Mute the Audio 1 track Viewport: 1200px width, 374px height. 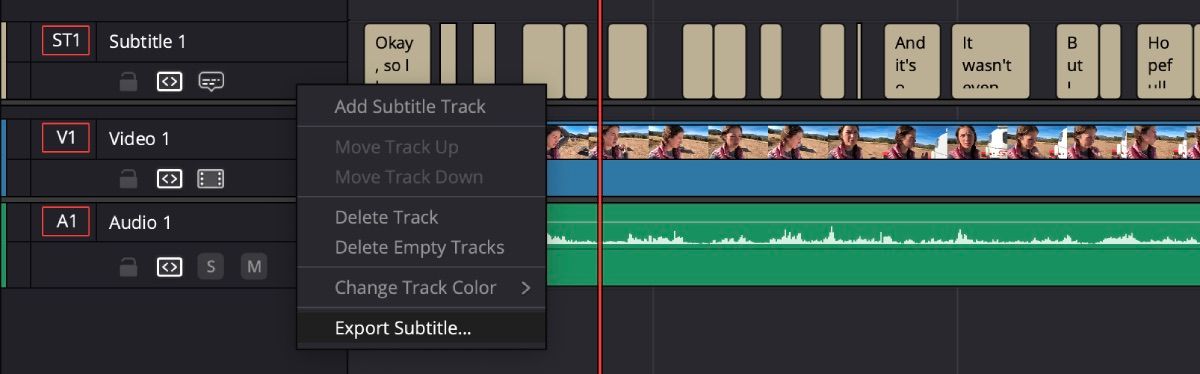(x=254, y=267)
